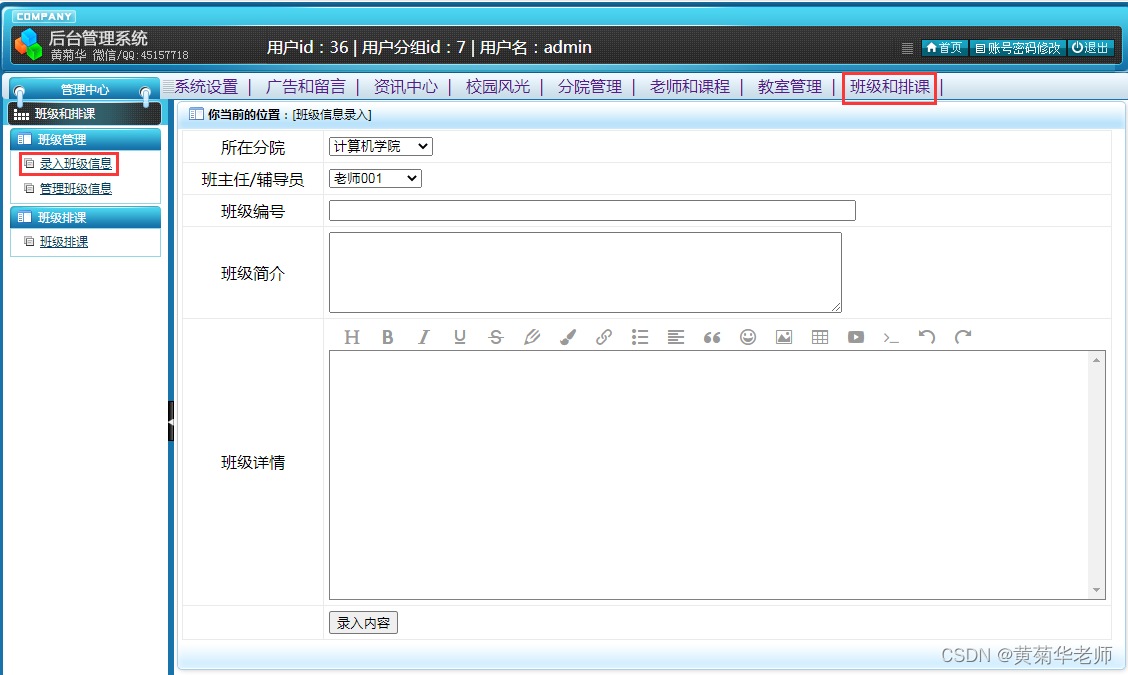Insert a hyperlink using link icon

(604, 337)
